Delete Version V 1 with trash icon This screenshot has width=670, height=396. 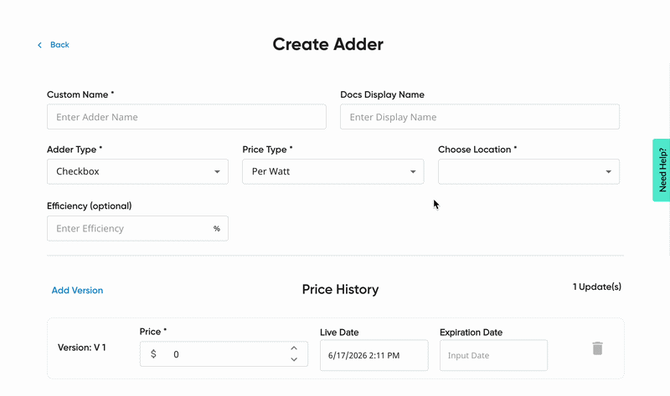coord(597,349)
